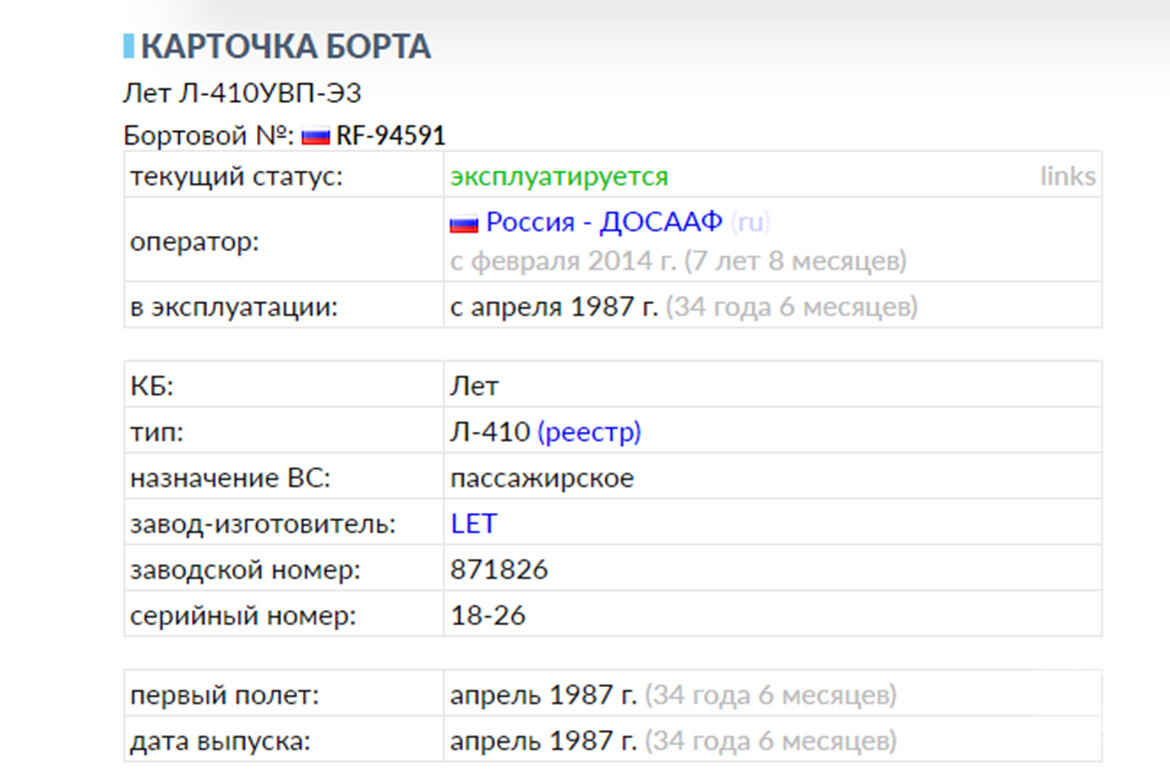The height and width of the screenshot is (780, 1170).
Task: Click the aircraft model Лет Л-410УВП-Э3
Action: (242, 94)
